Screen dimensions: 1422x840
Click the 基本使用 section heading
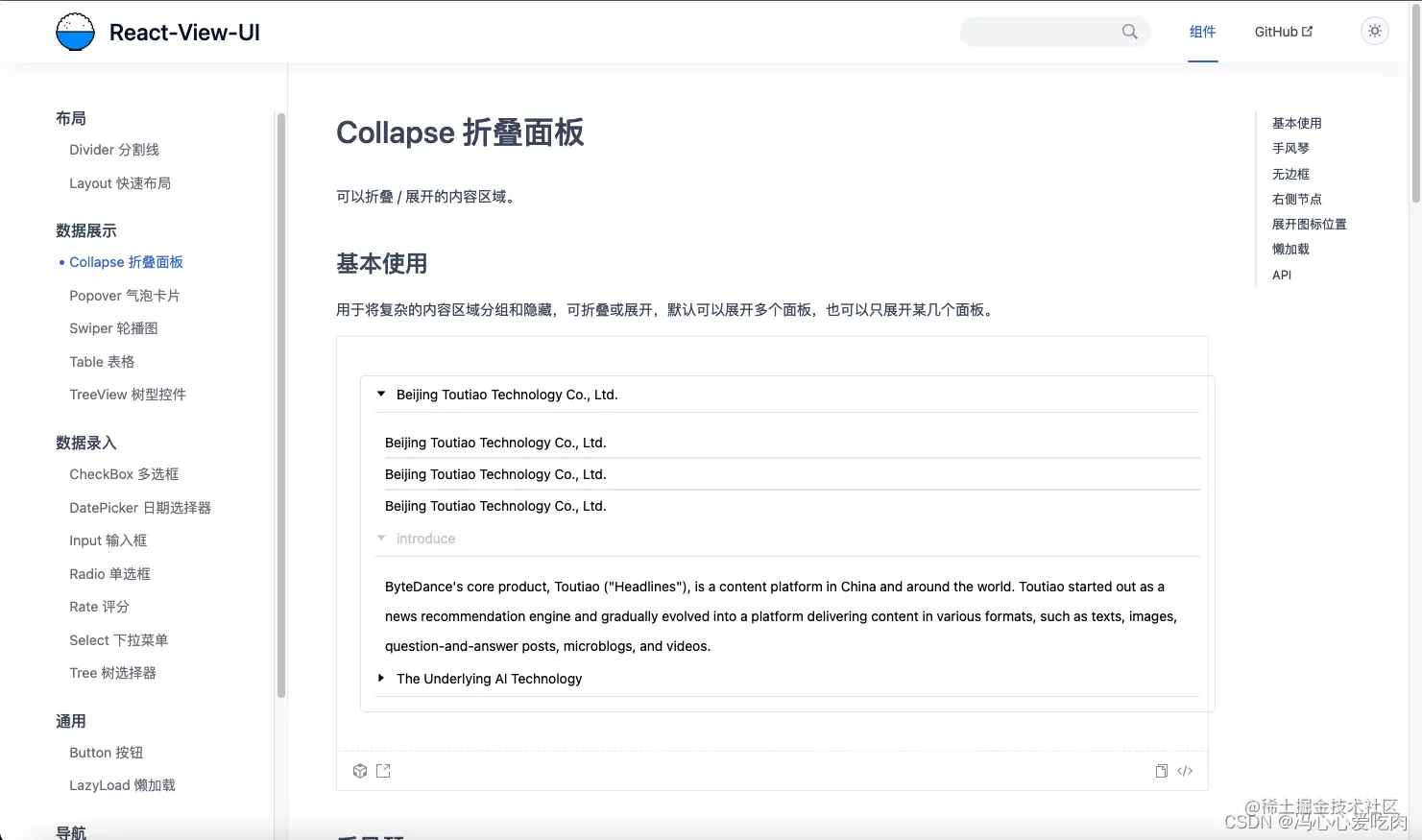[382, 264]
